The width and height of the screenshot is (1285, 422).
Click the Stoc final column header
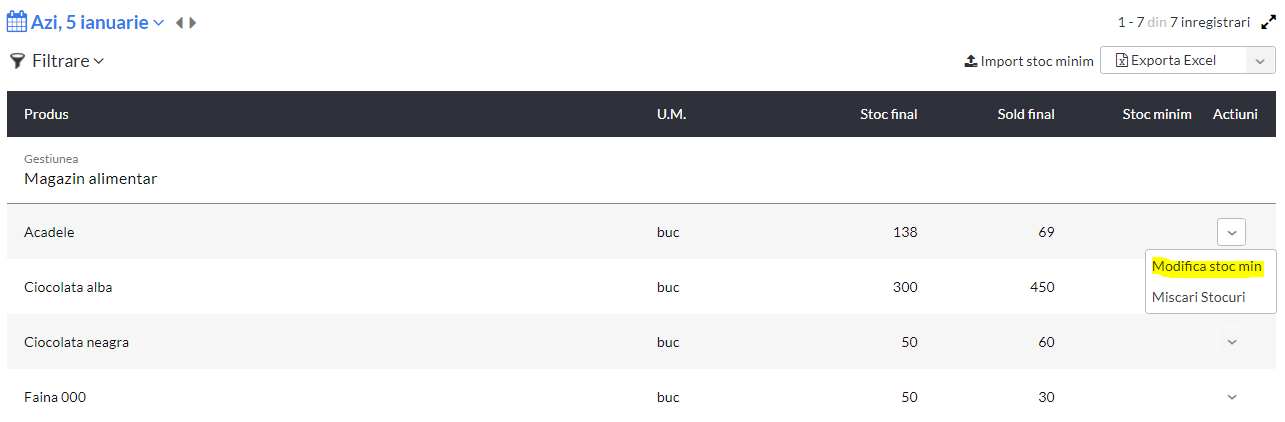click(x=888, y=114)
